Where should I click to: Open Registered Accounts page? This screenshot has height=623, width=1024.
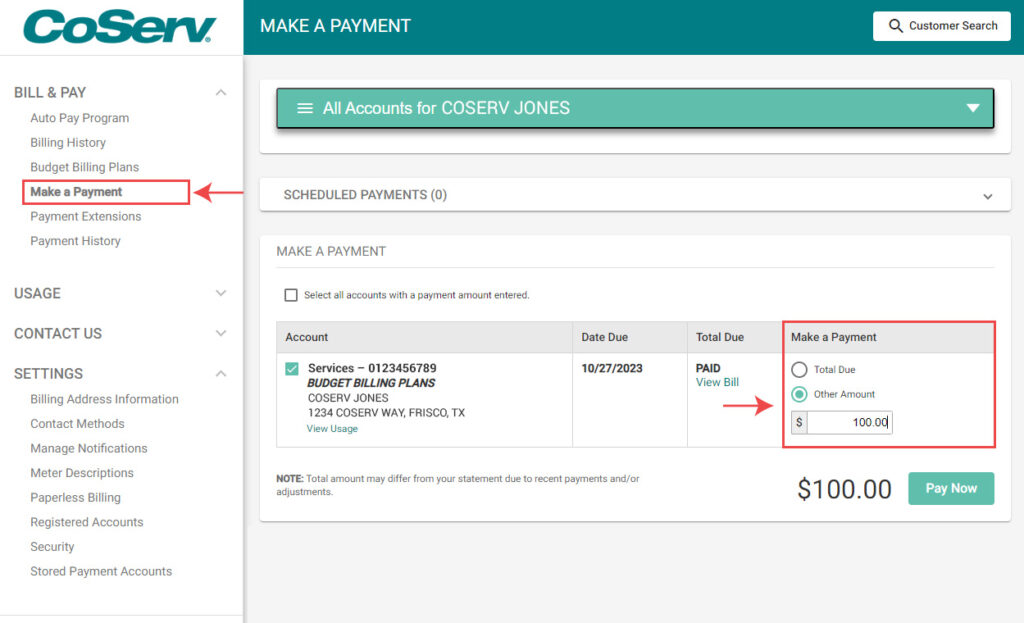[x=87, y=522]
